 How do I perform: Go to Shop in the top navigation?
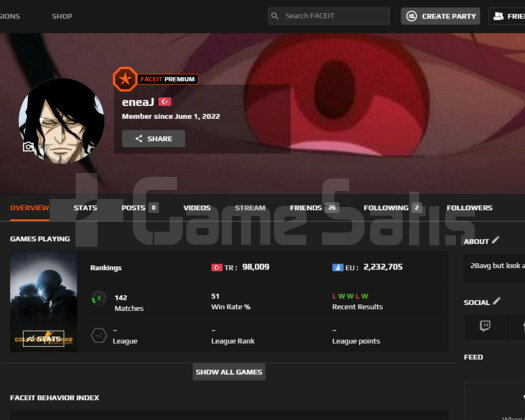(x=62, y=16)
